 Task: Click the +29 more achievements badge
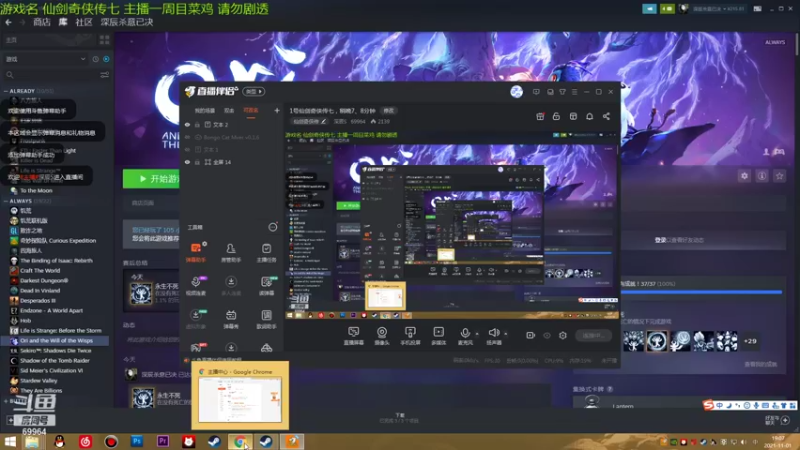pos(750,341)
